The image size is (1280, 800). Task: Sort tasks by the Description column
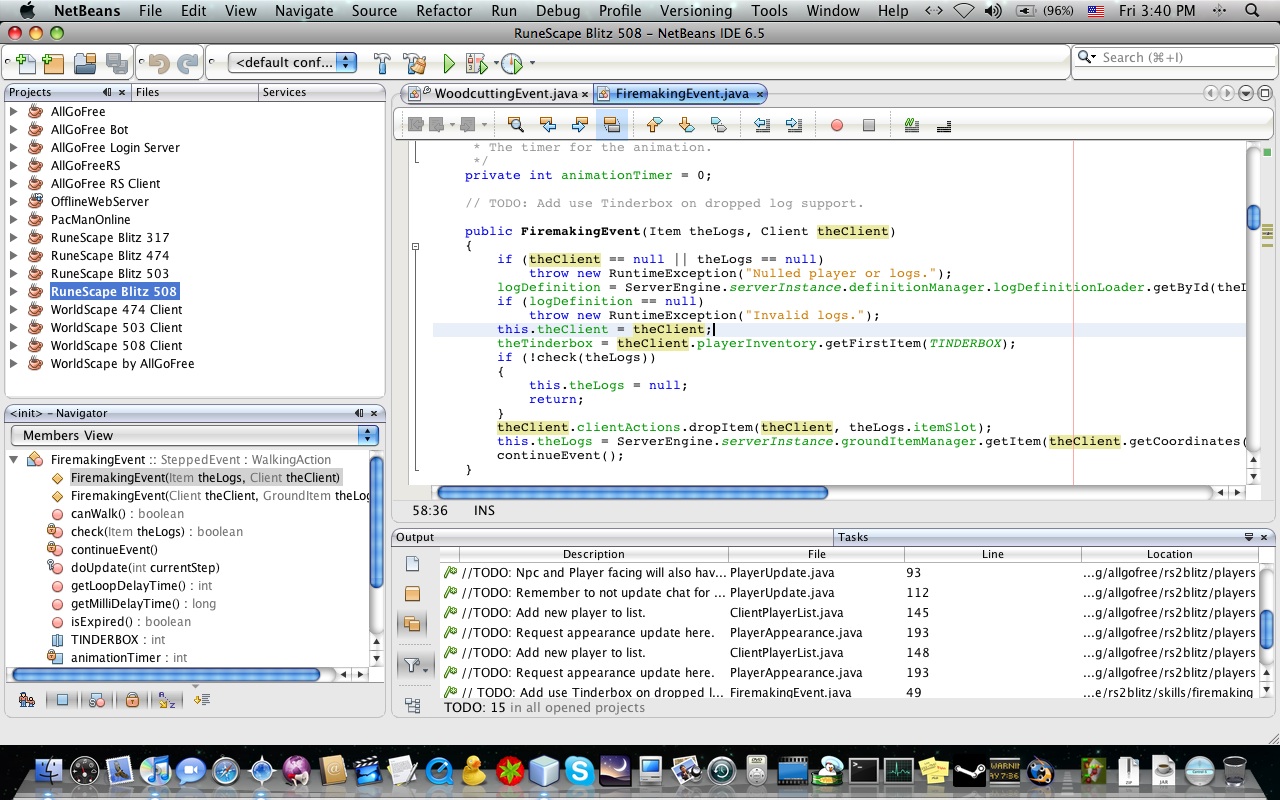593,554
